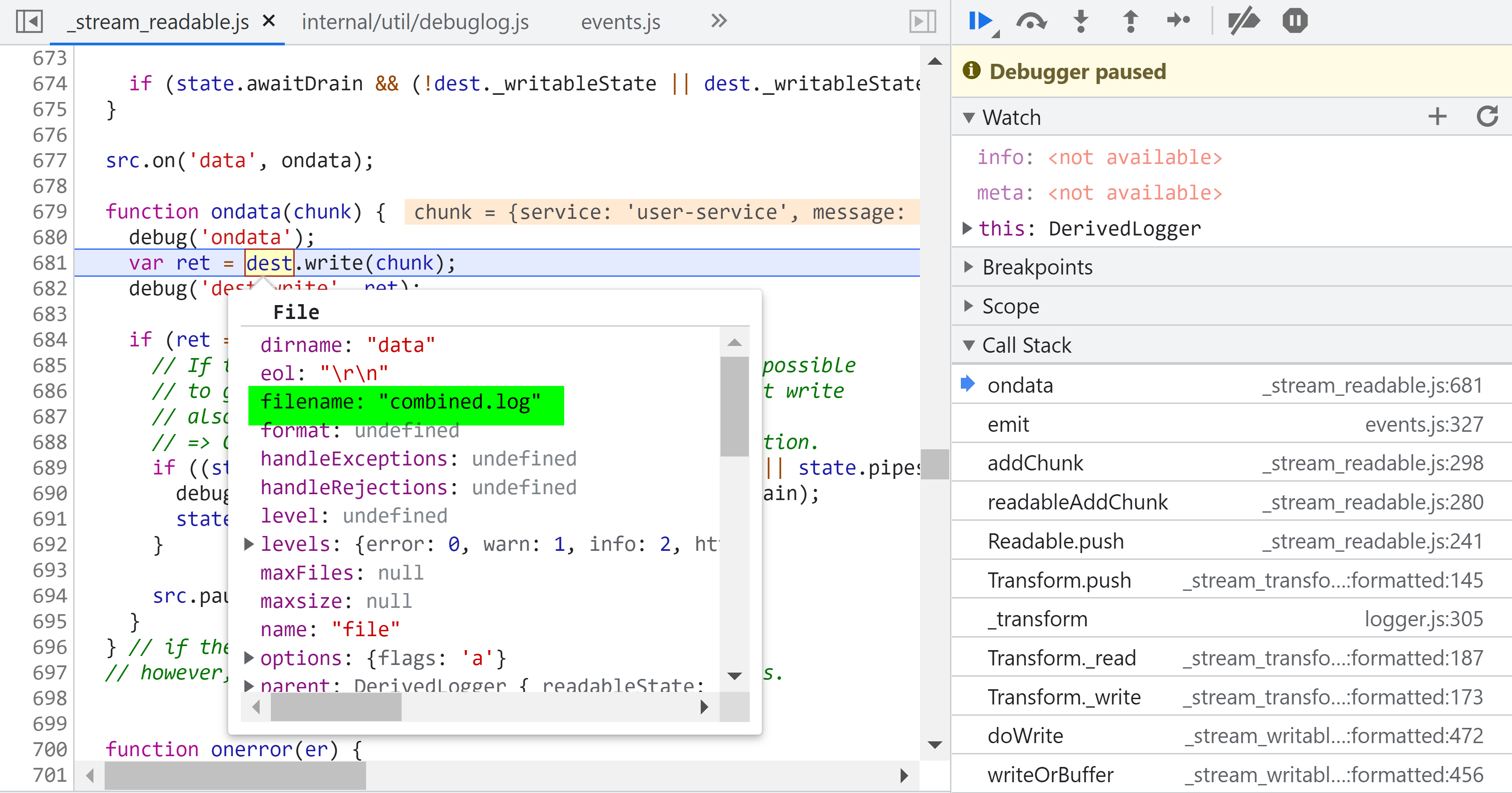Click the popup's horizontal scrollbar thumb
This screenshot has height=793, width=1512.
click(x=336, y=707)
